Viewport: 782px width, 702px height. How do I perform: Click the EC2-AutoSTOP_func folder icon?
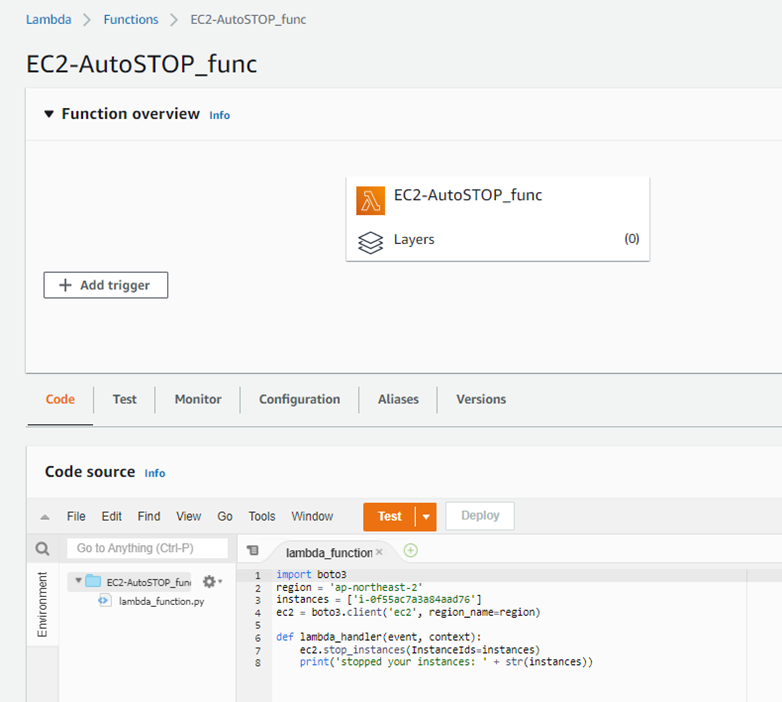(x=93, y=581)
